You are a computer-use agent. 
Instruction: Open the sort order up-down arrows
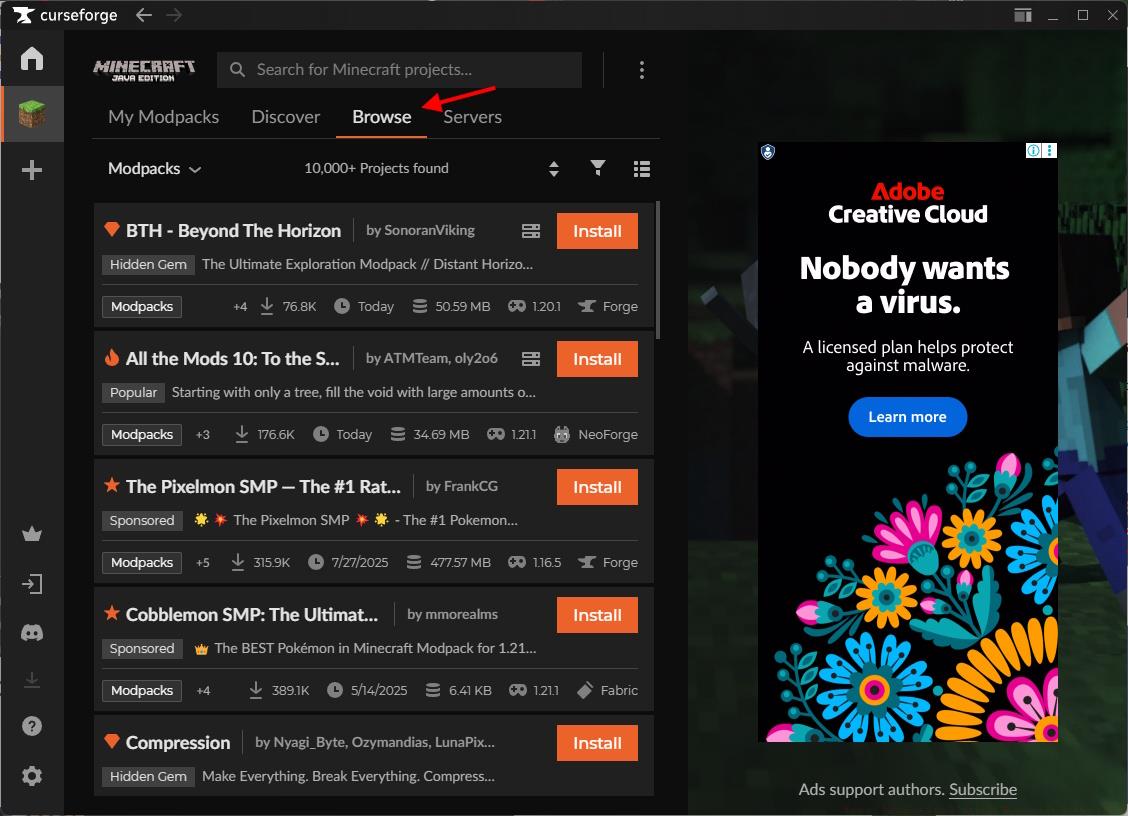pyautogui.click(x=554, y=169)
